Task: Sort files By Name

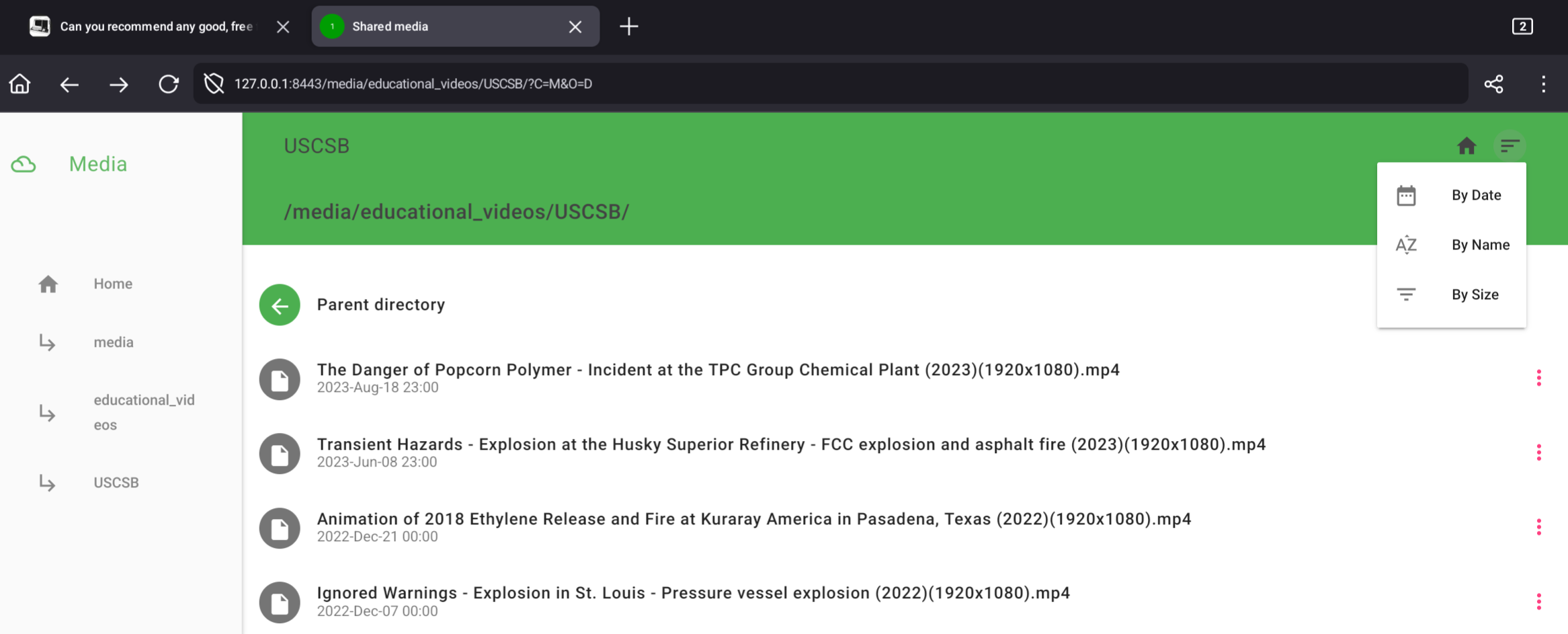Action: 1479,245
